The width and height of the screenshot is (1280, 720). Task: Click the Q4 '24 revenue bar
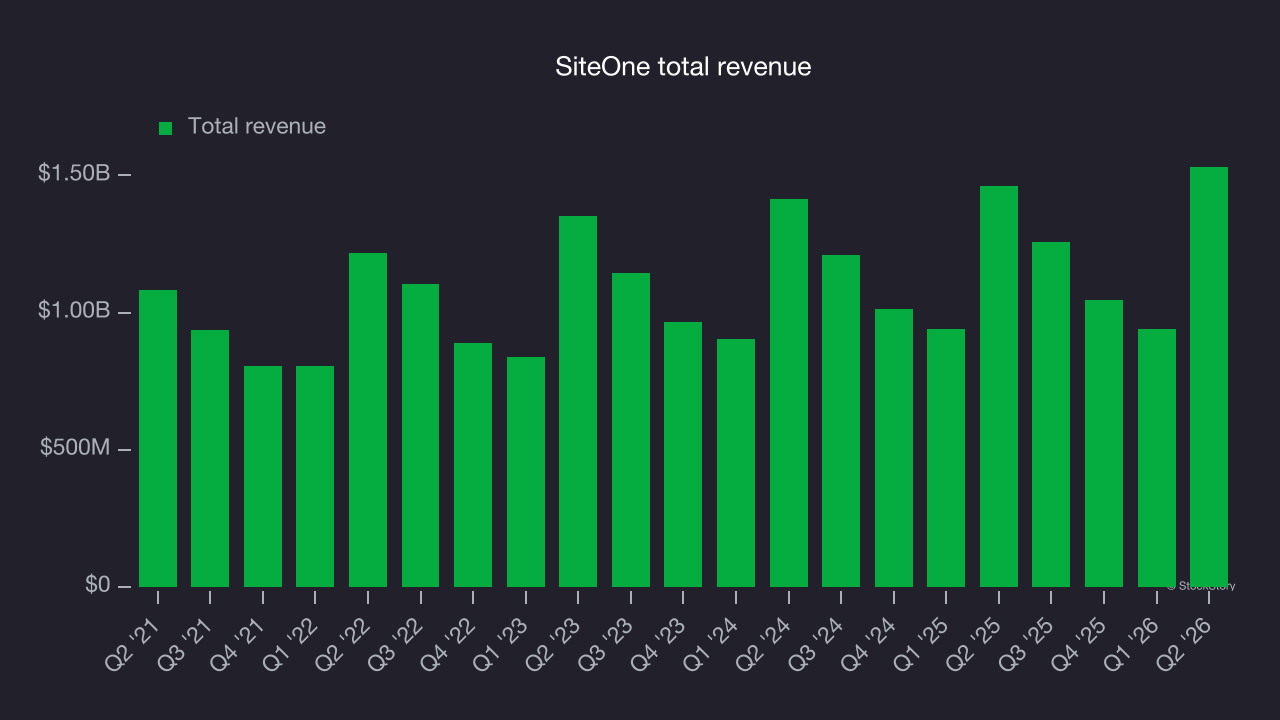[894, 448]
